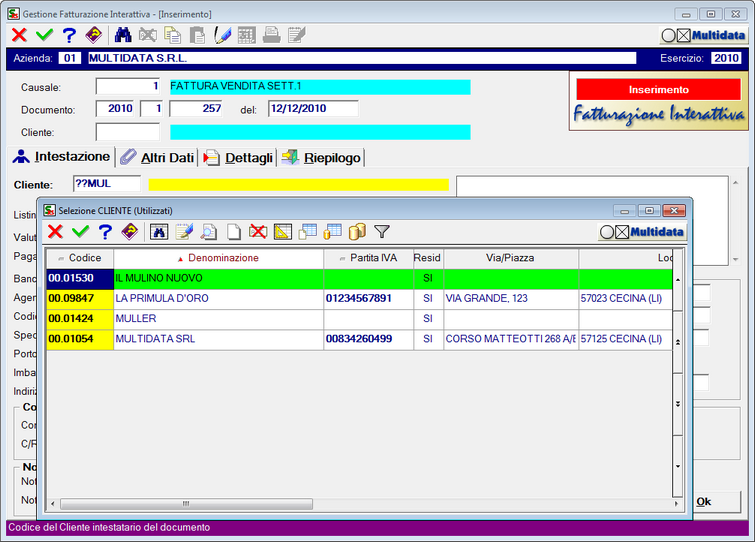Click the calendar grid icon in main toolbar
This screenshot has width=755, height=542.
click(247, 35)
